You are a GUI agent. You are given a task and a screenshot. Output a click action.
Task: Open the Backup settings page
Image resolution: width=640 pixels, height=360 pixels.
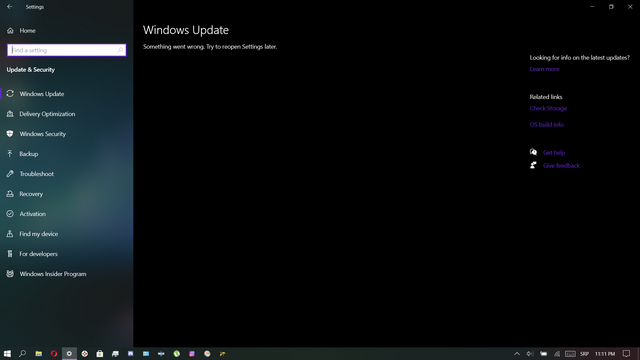click(67, 154)
